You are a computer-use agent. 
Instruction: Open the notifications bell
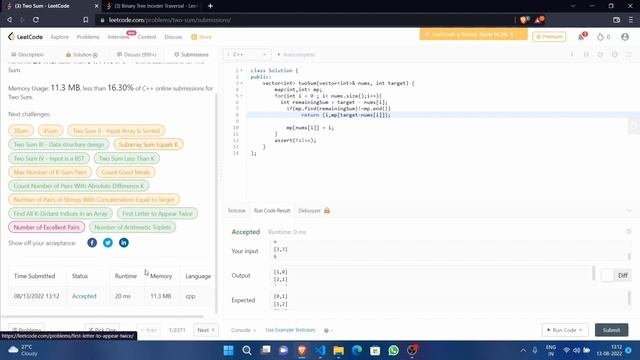click(581, 37)
